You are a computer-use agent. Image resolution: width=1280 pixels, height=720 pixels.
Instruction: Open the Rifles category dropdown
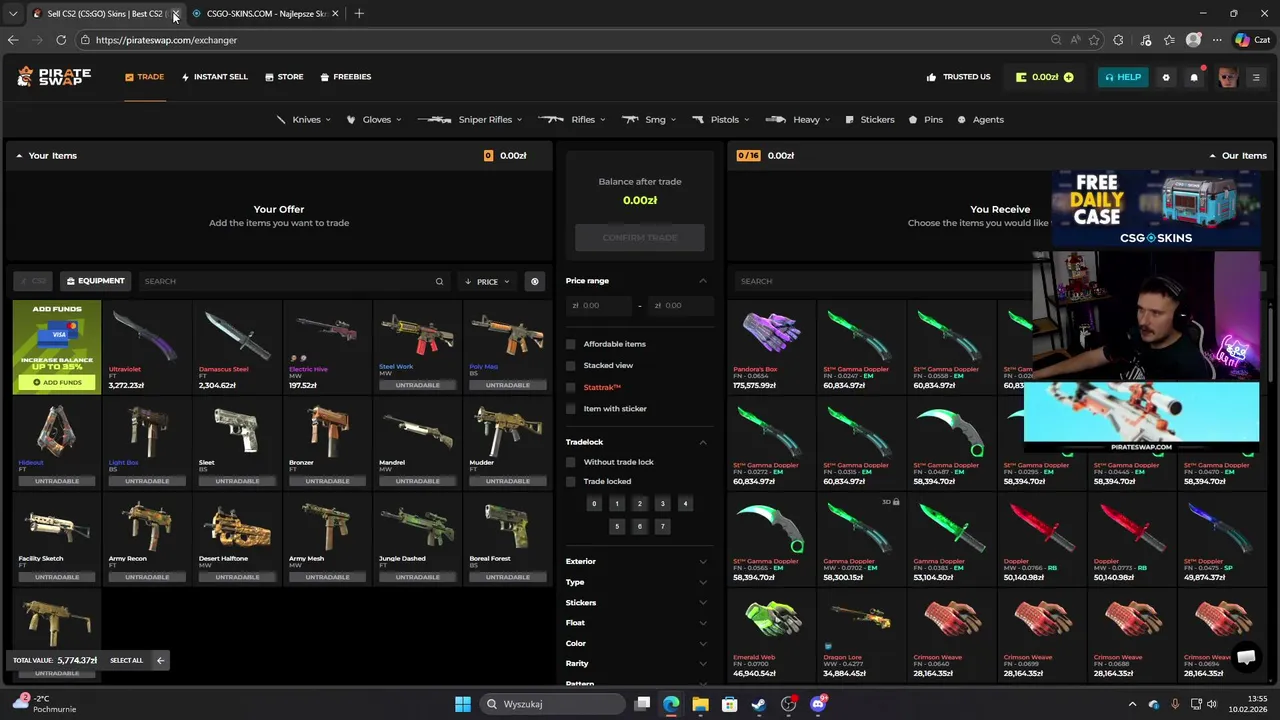pos(573,120)
